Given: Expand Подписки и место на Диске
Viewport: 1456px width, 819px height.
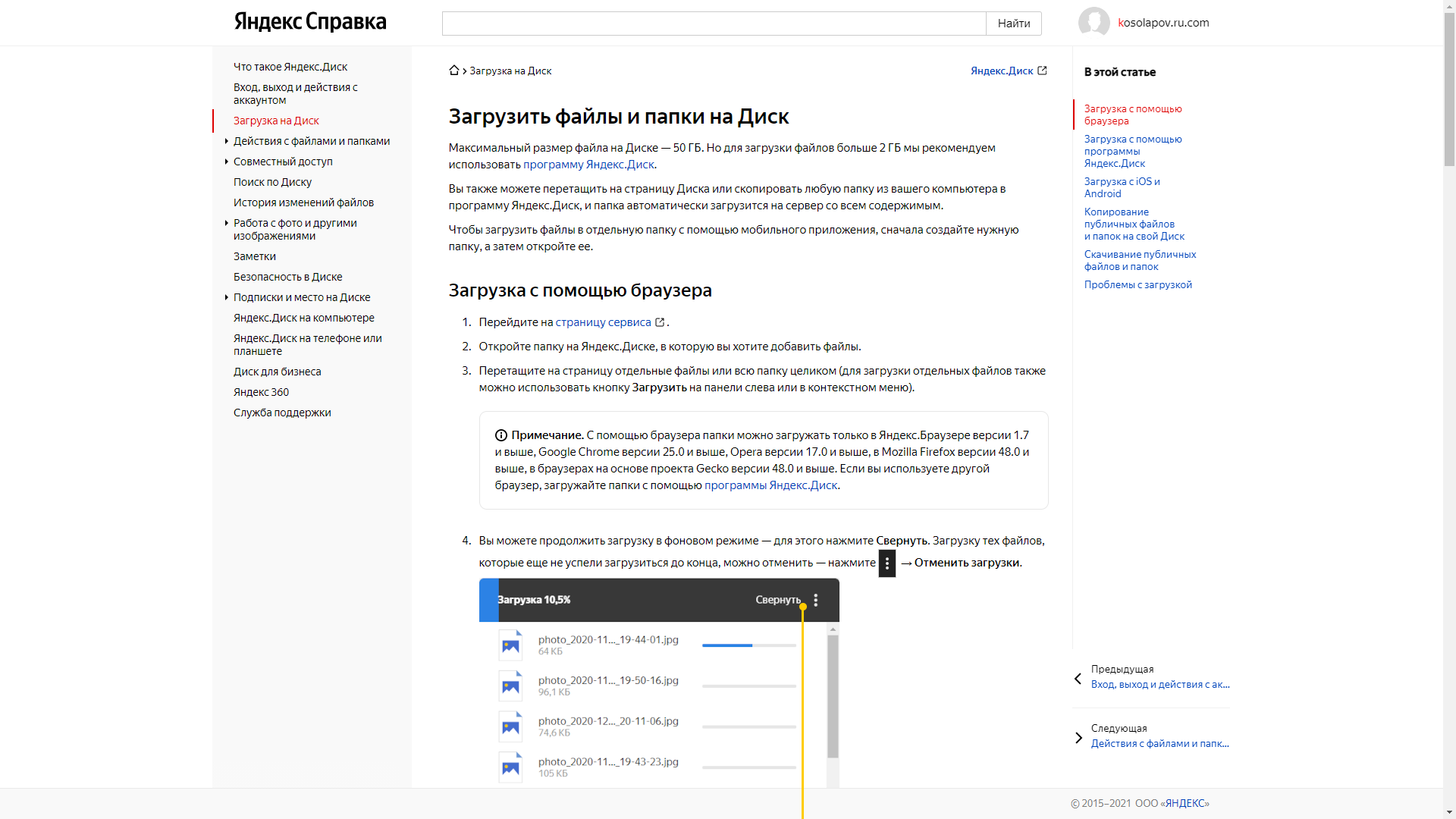Looking at the screenshot, I should click(x=227, y=297).
